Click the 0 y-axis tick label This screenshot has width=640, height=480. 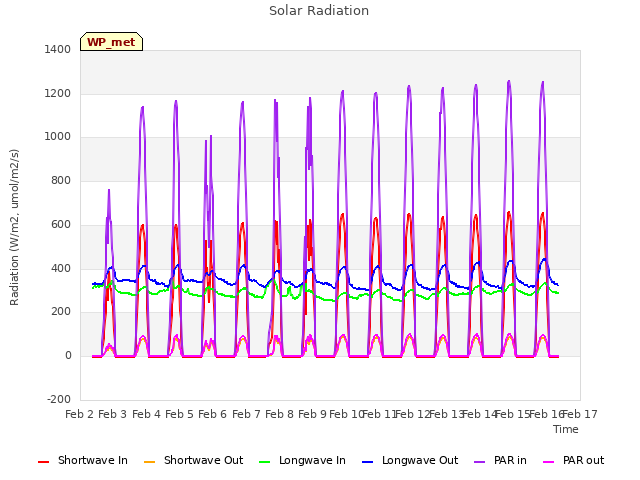tap(68, 356)
